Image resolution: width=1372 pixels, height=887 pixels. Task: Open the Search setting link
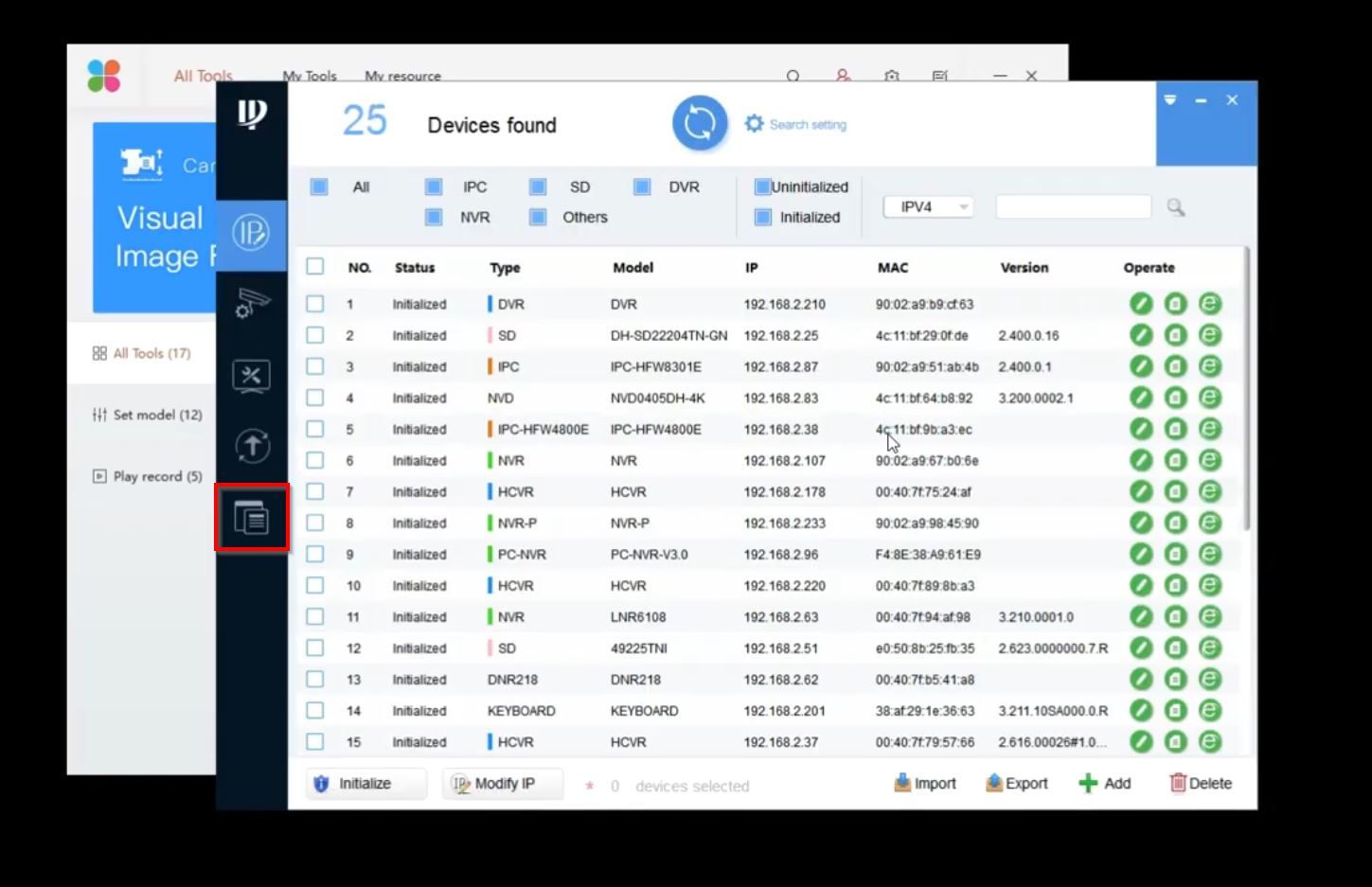pyautogui.click(x=796, y=124)
